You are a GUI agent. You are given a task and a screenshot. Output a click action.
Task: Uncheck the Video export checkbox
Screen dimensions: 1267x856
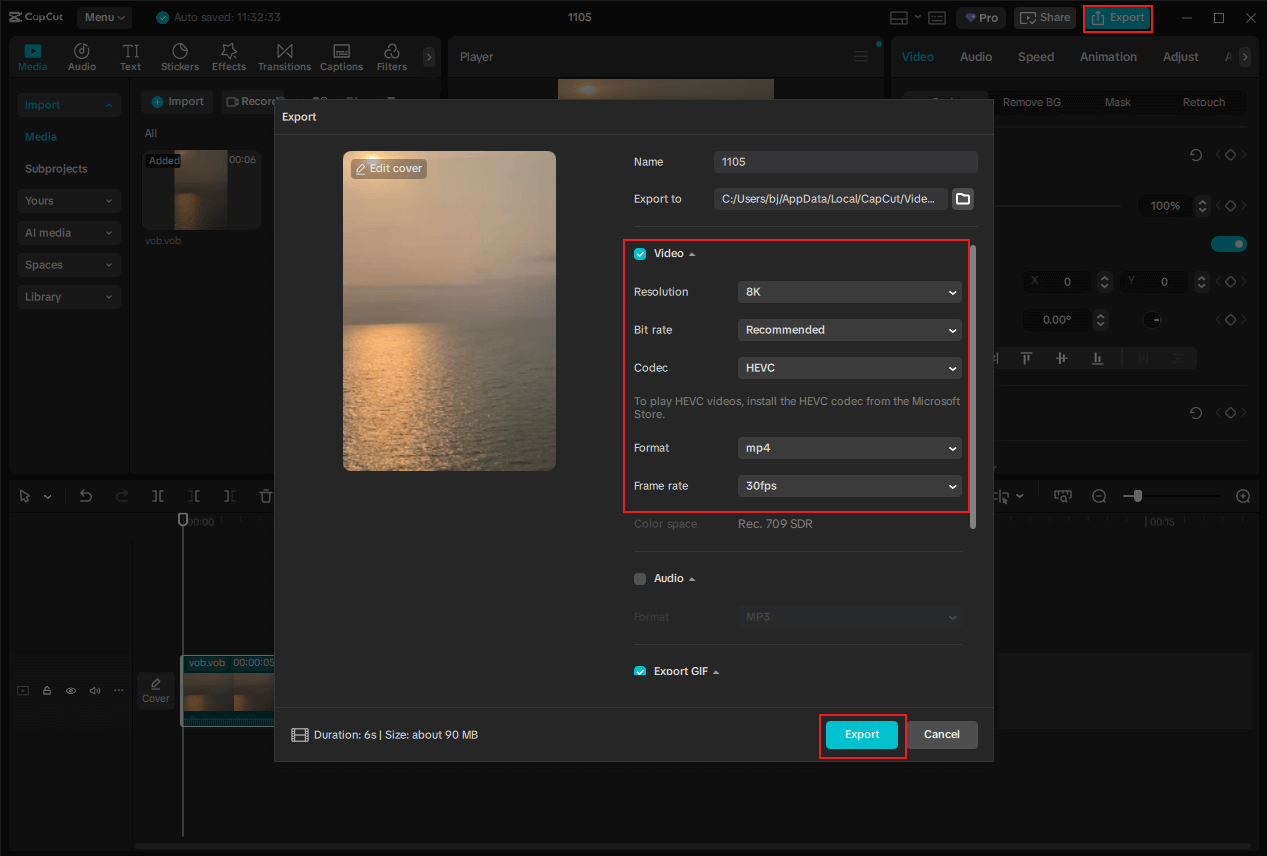click(x=640, y=253)
